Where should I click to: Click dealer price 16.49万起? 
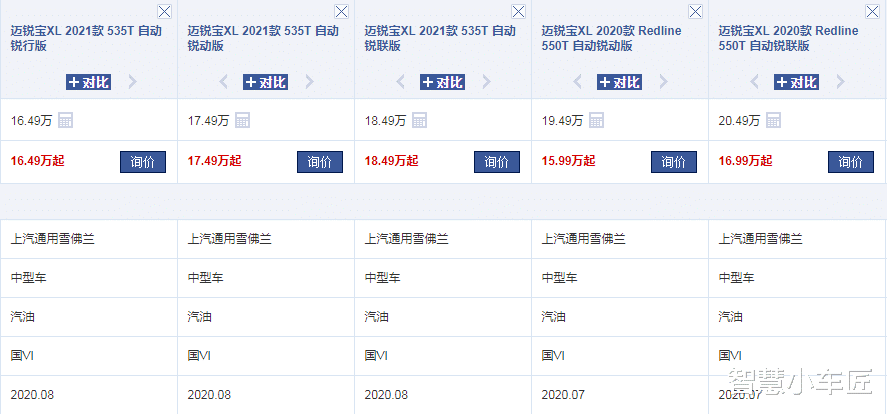(37, 161)
